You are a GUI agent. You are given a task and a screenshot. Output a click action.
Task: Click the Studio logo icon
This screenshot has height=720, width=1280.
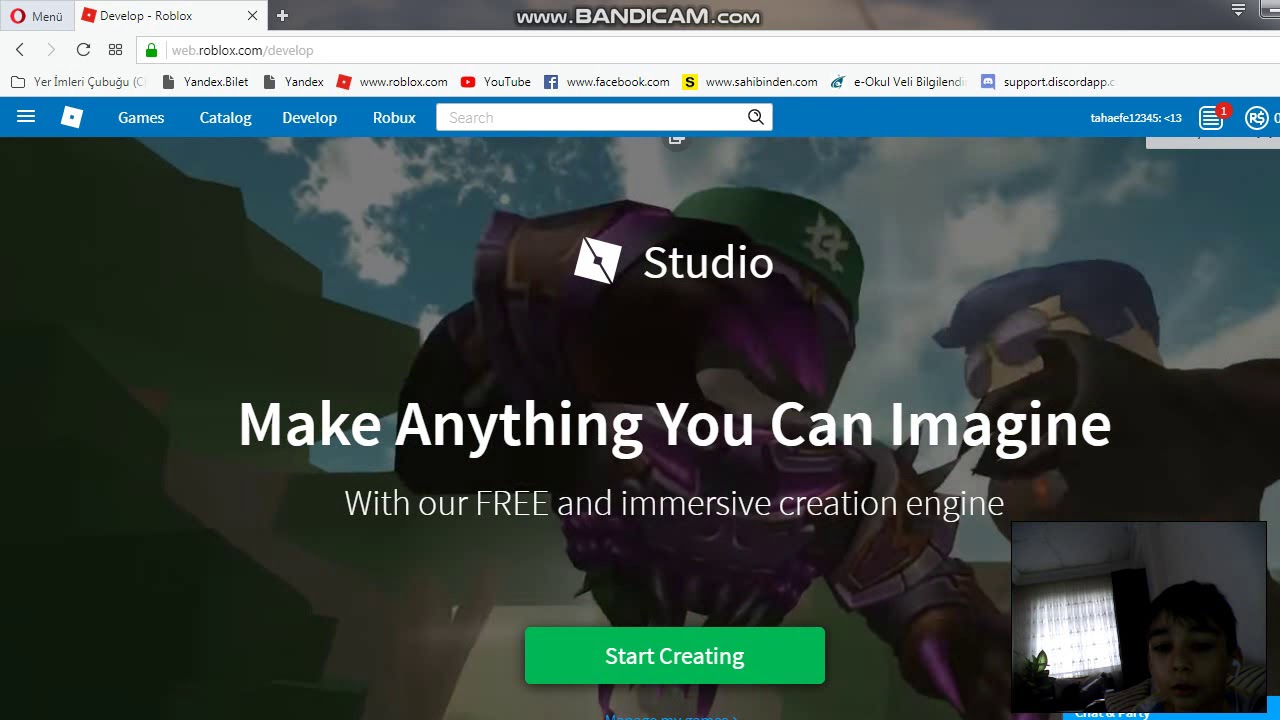click(x=598, y=261)
